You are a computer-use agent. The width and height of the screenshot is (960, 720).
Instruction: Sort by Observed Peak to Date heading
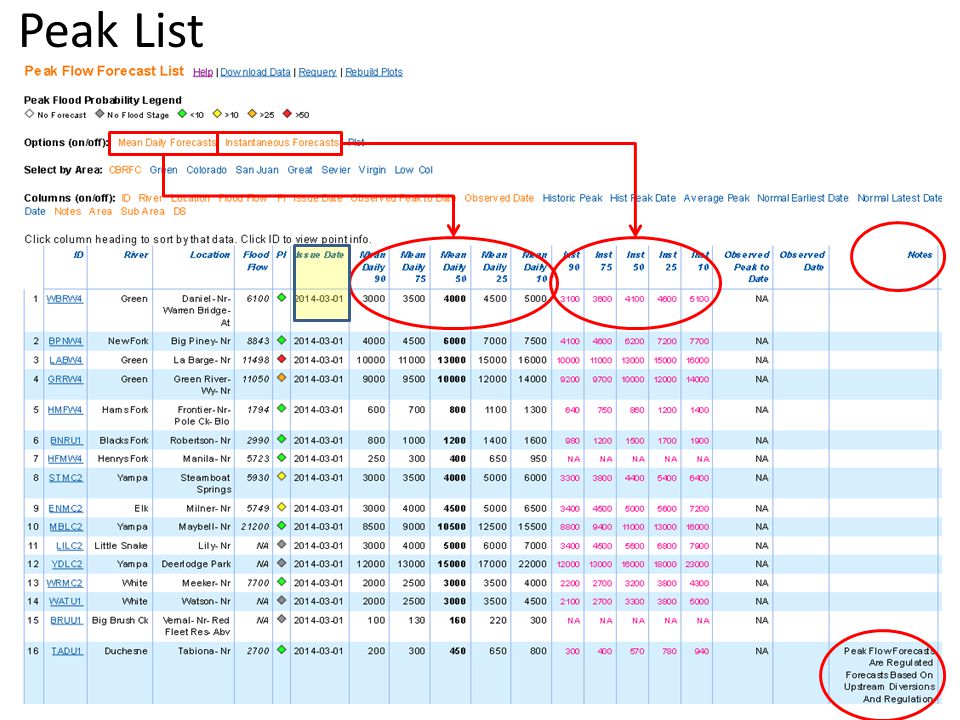coord(747,266)
